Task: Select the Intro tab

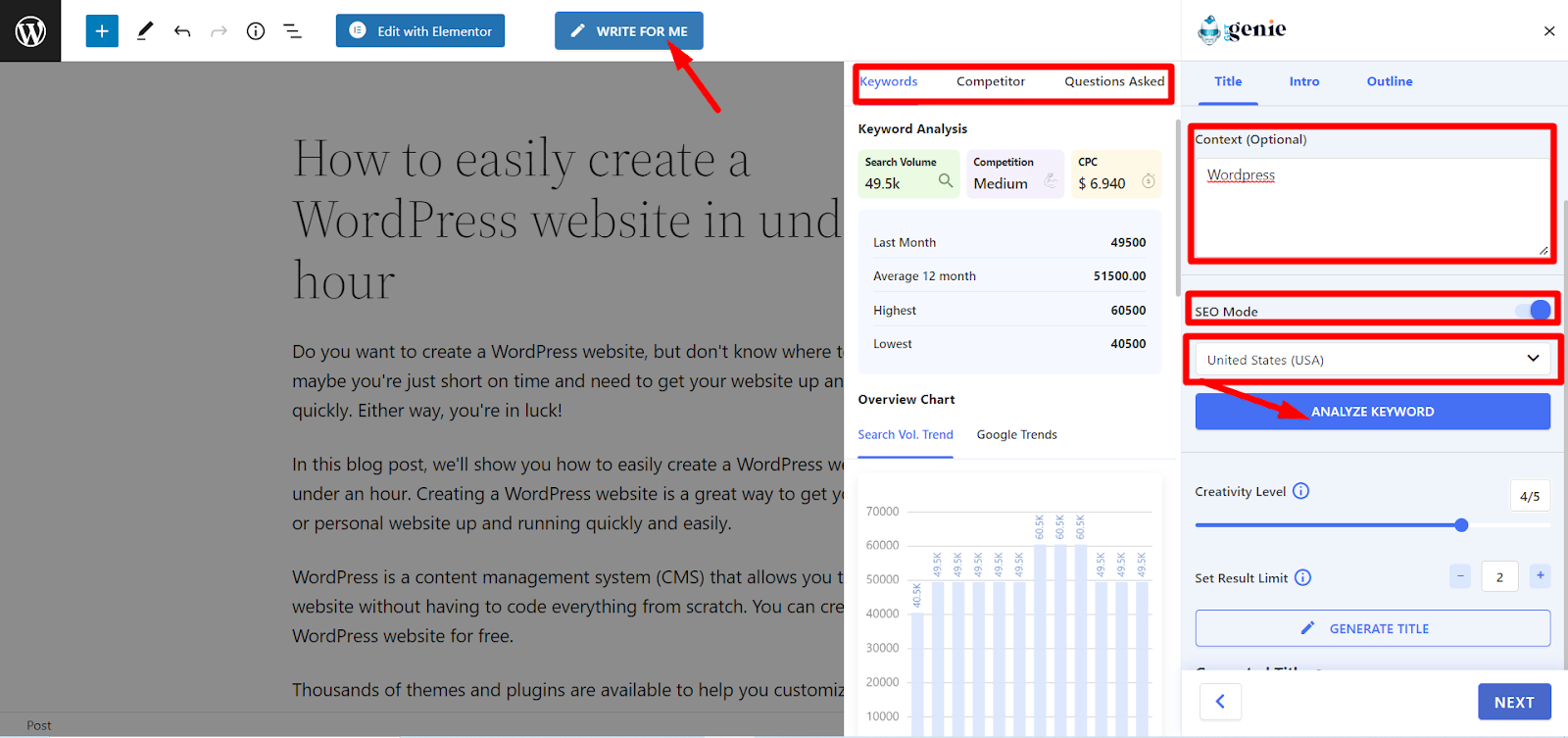Action: click(x=1304, y=81)
